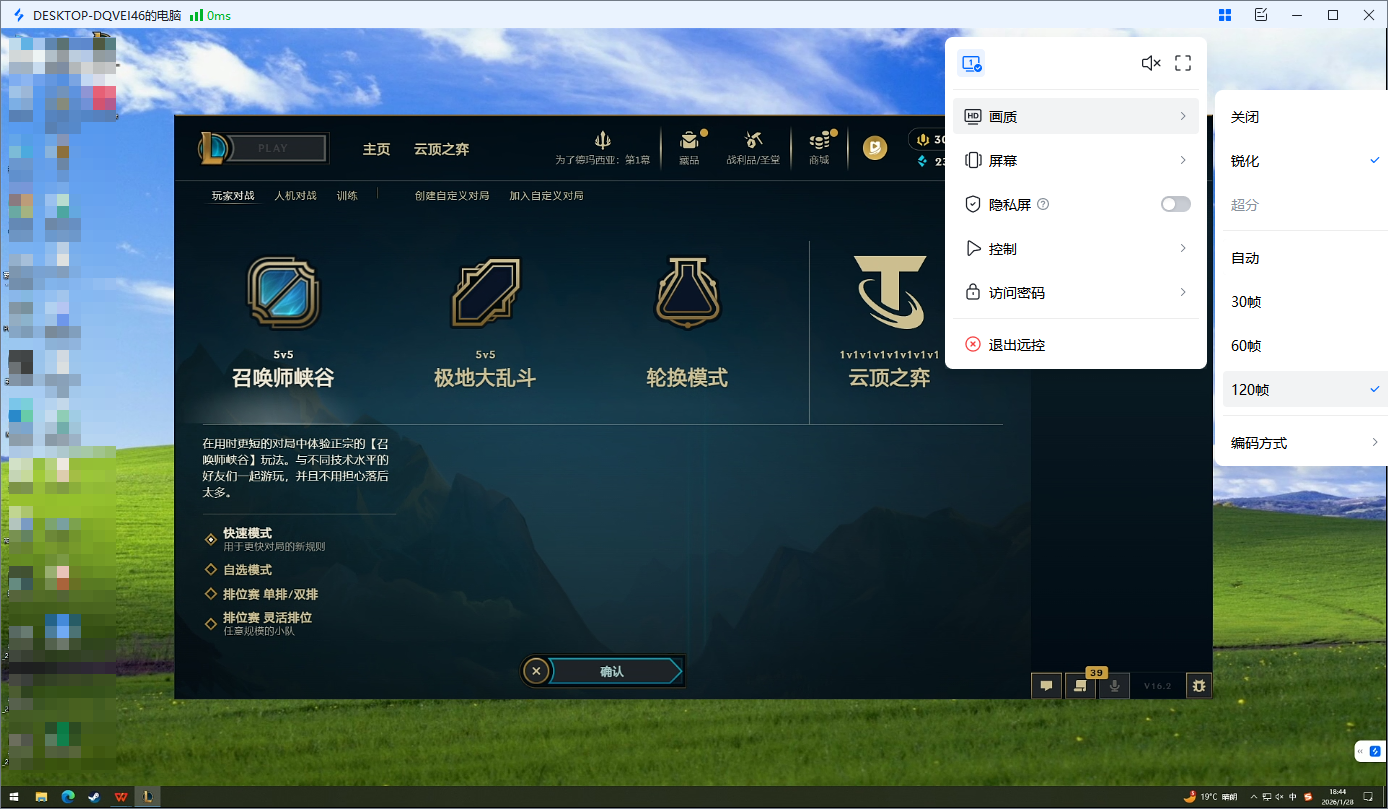Click the bug report icon next to V16.2
1388x809 pixels.
1199,686
